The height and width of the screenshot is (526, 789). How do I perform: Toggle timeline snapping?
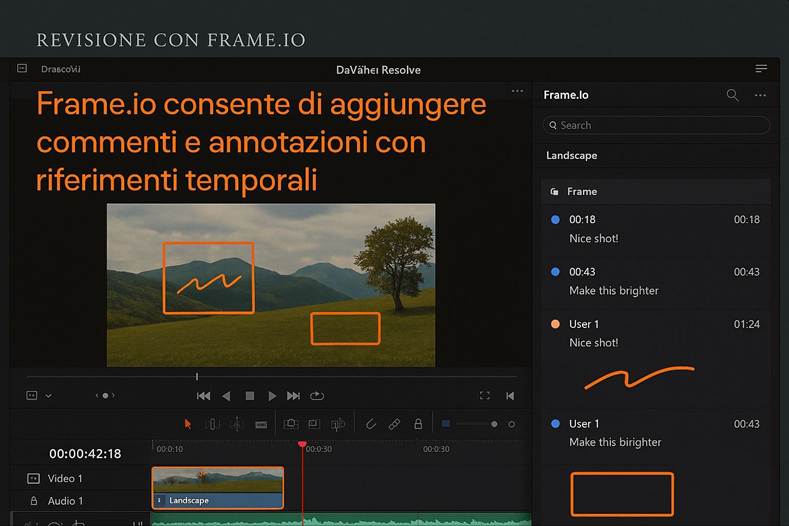pyautogui.click(x=371, y=424)
